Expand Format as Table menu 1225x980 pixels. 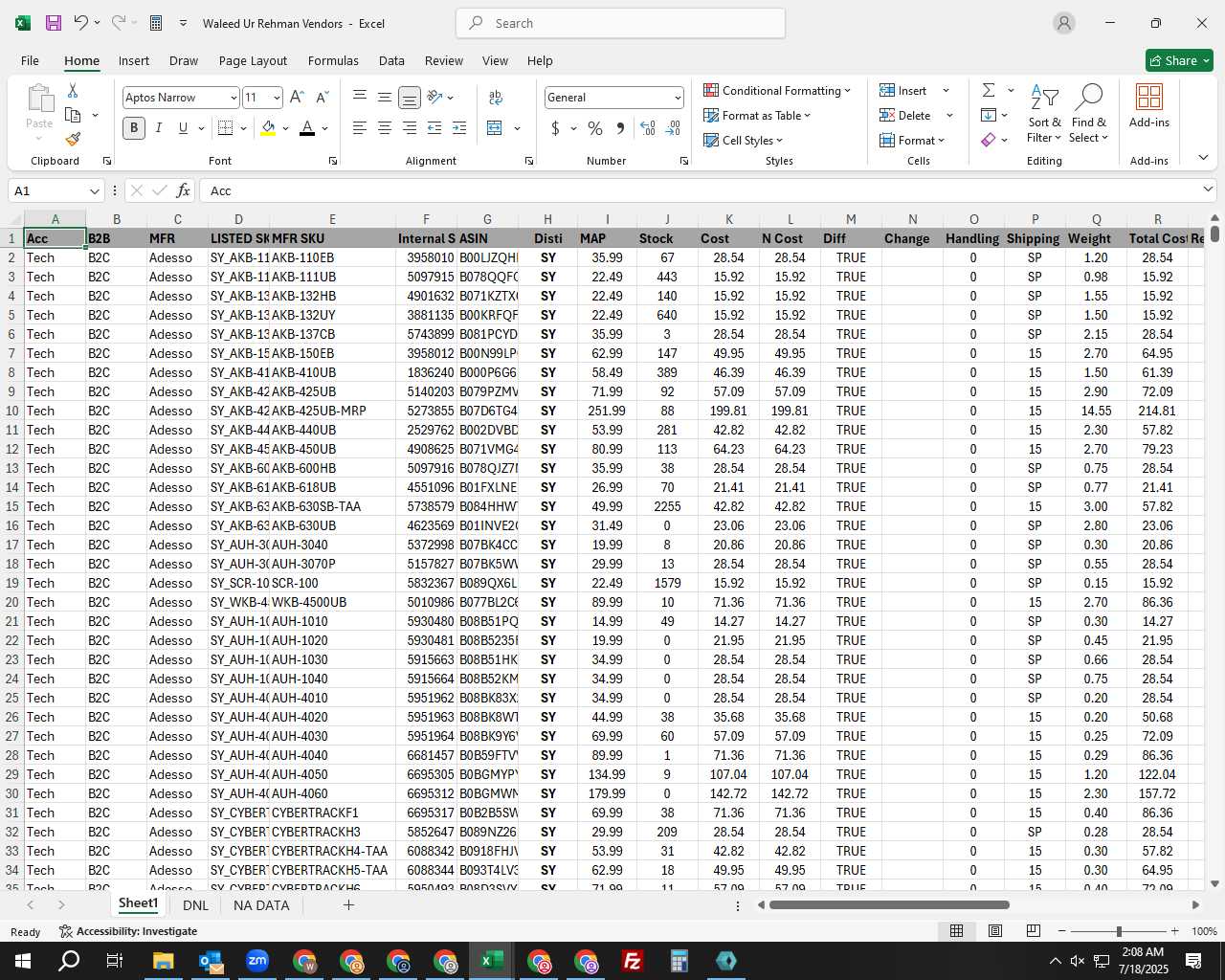click(x=757, y=115)
